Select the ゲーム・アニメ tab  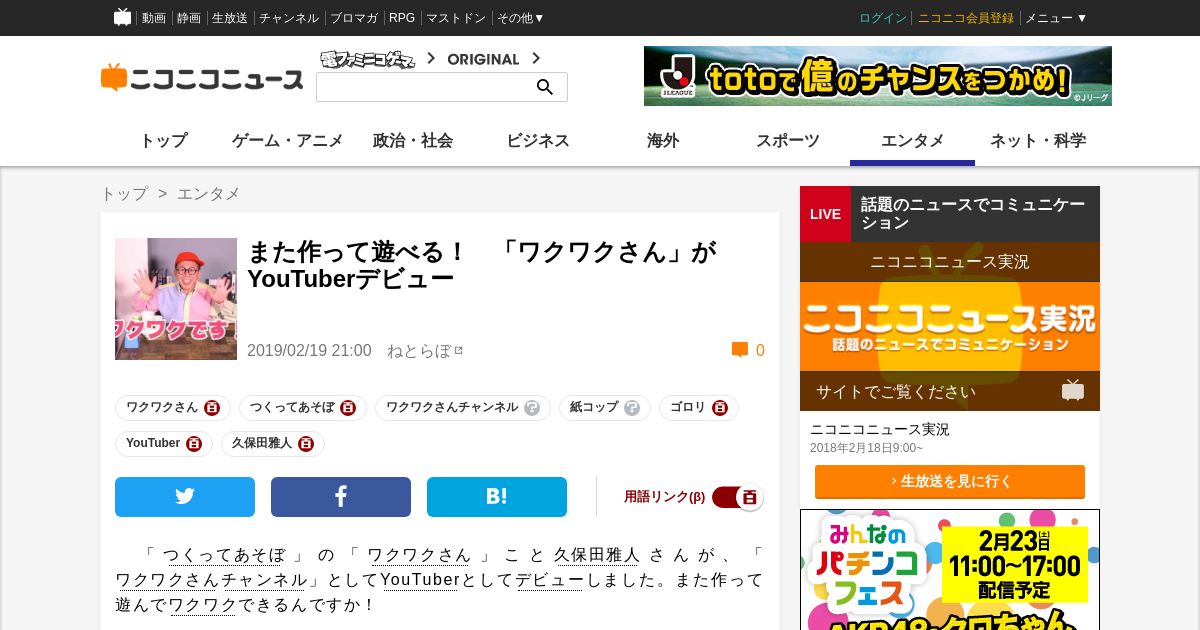pos(288,141)
